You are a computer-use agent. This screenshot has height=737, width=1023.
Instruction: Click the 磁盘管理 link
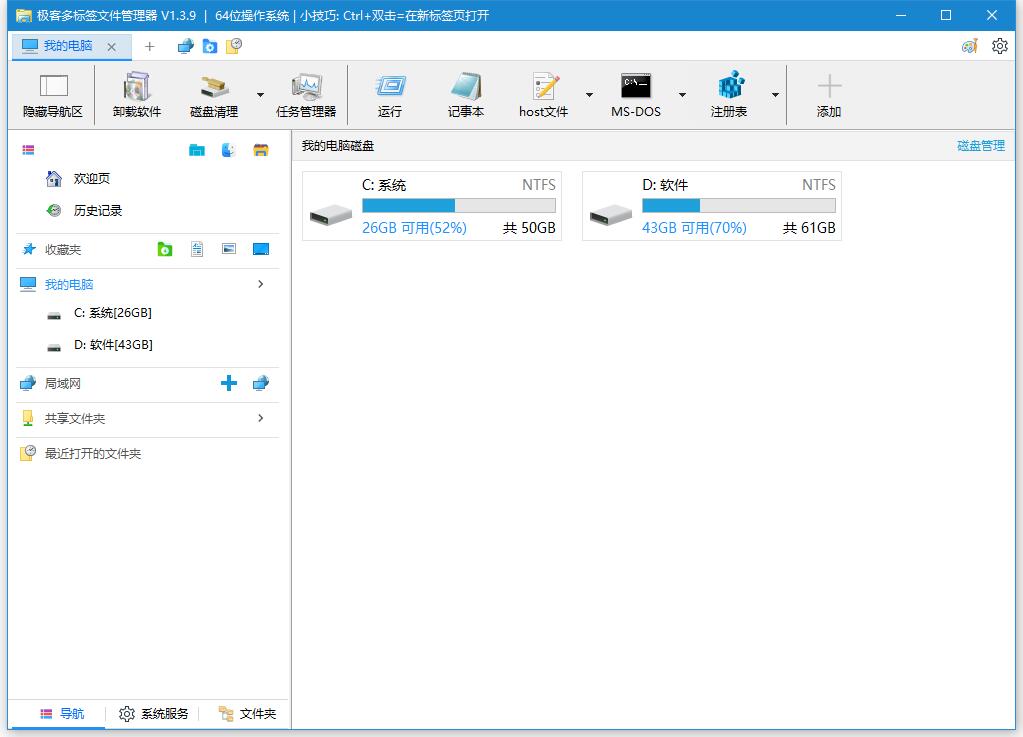click(x=980, y=146)
